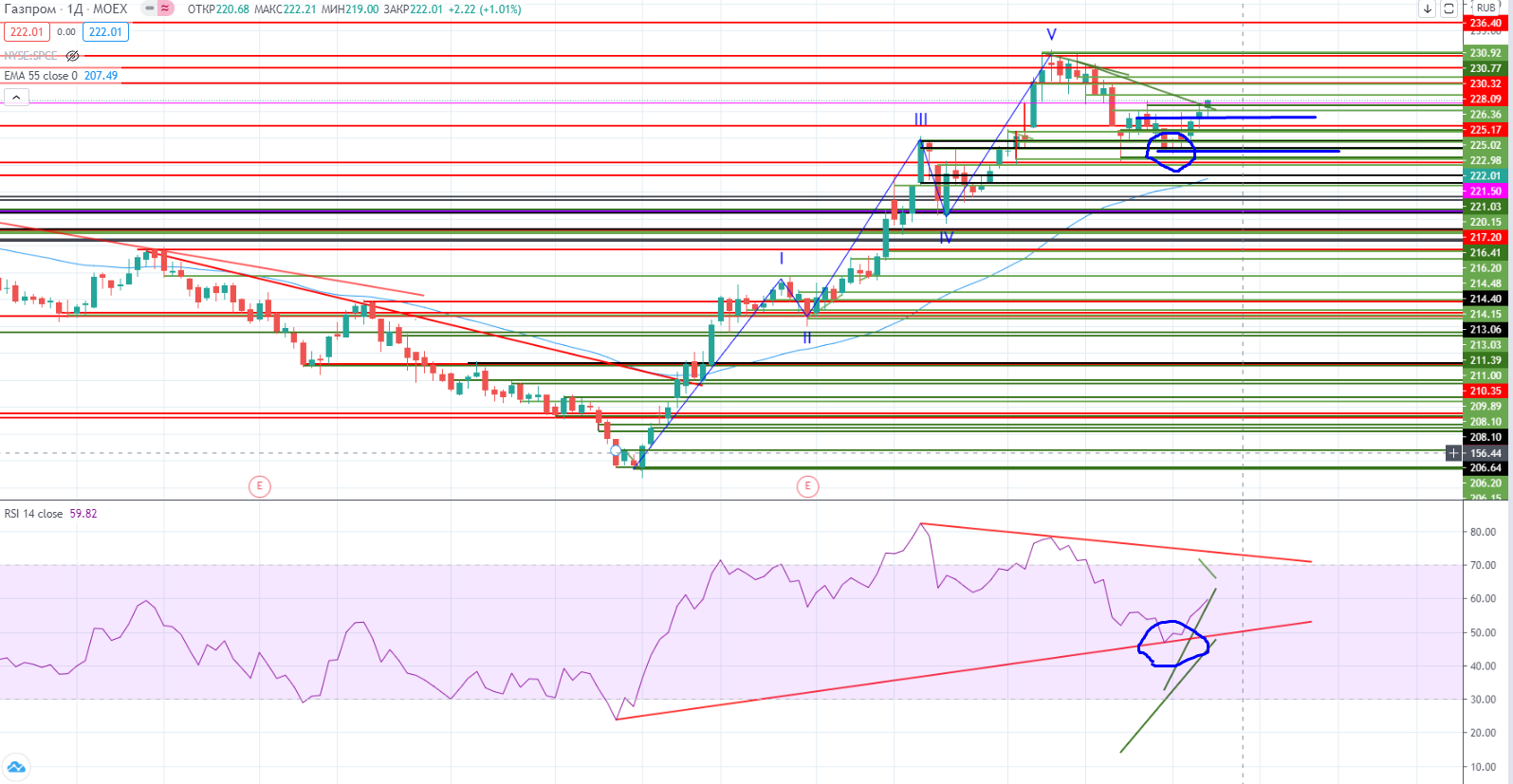This screenshot has height=784, width=1513.
Task: Click the black 211.39 price label
Action: [x=1485, y=360]
